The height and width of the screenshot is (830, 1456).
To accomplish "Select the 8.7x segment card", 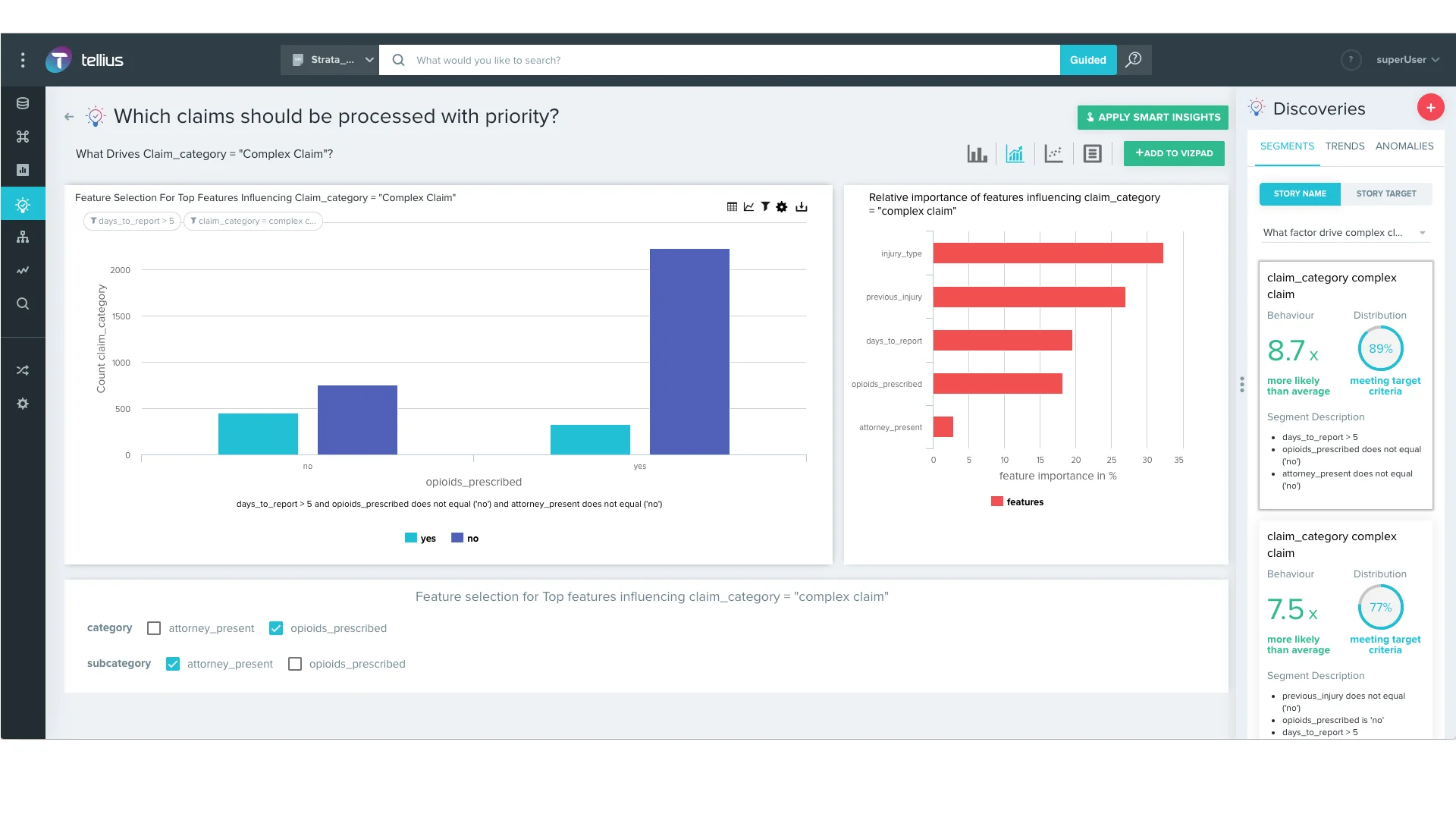I will click(x=1345, y=385).
